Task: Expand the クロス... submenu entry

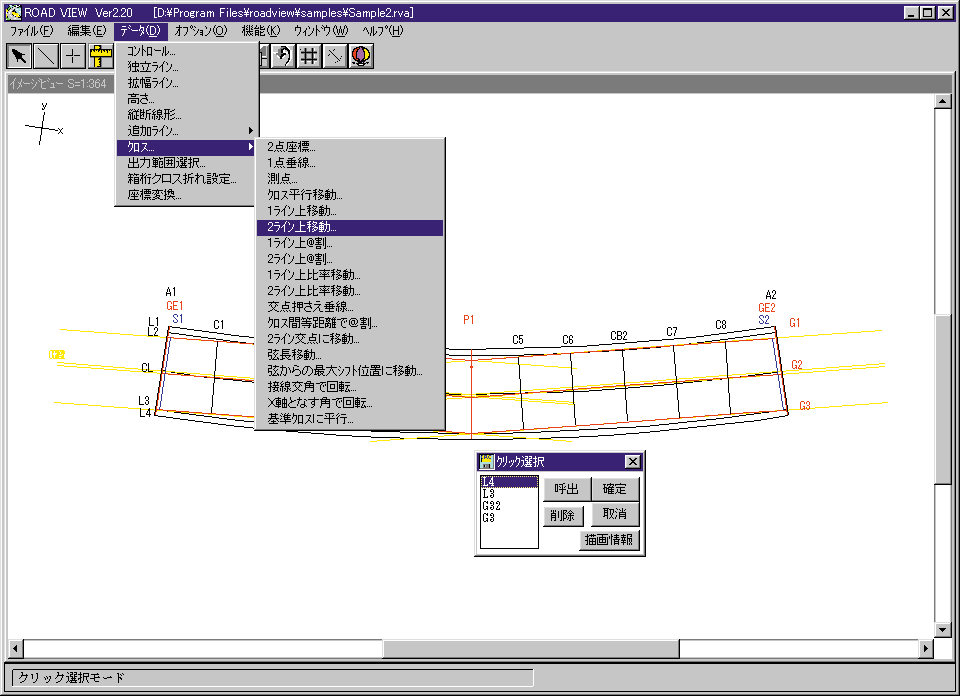Action: click(x=186, y=147)
